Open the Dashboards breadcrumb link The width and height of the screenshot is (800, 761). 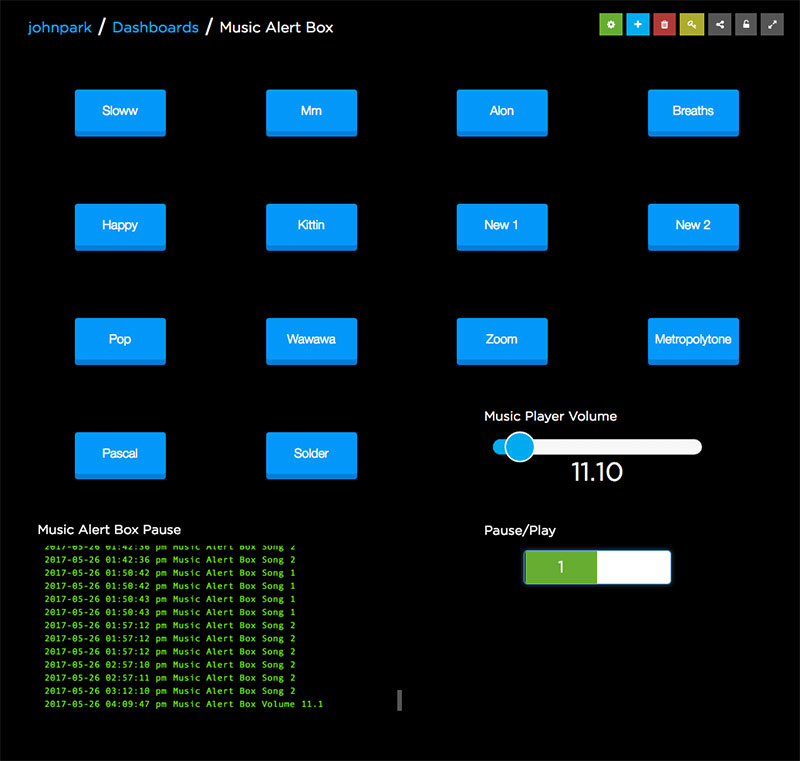[155, 27]
